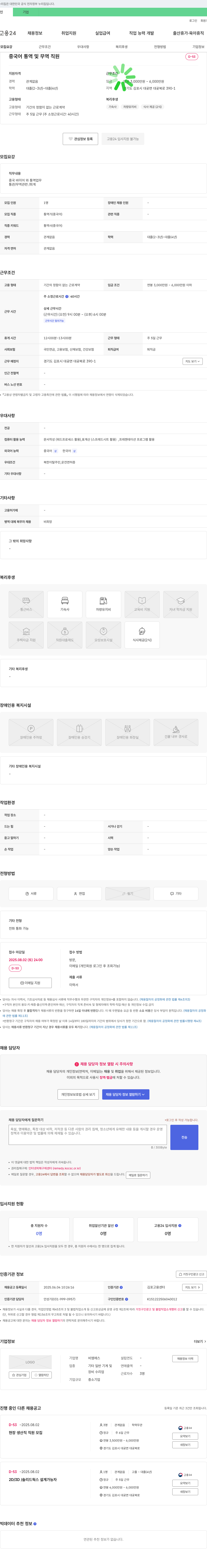The image size is (207, 1568).
Task: Expand 지도 보기 next to 김포고용센터
Action: click(x=192, y=1287)
